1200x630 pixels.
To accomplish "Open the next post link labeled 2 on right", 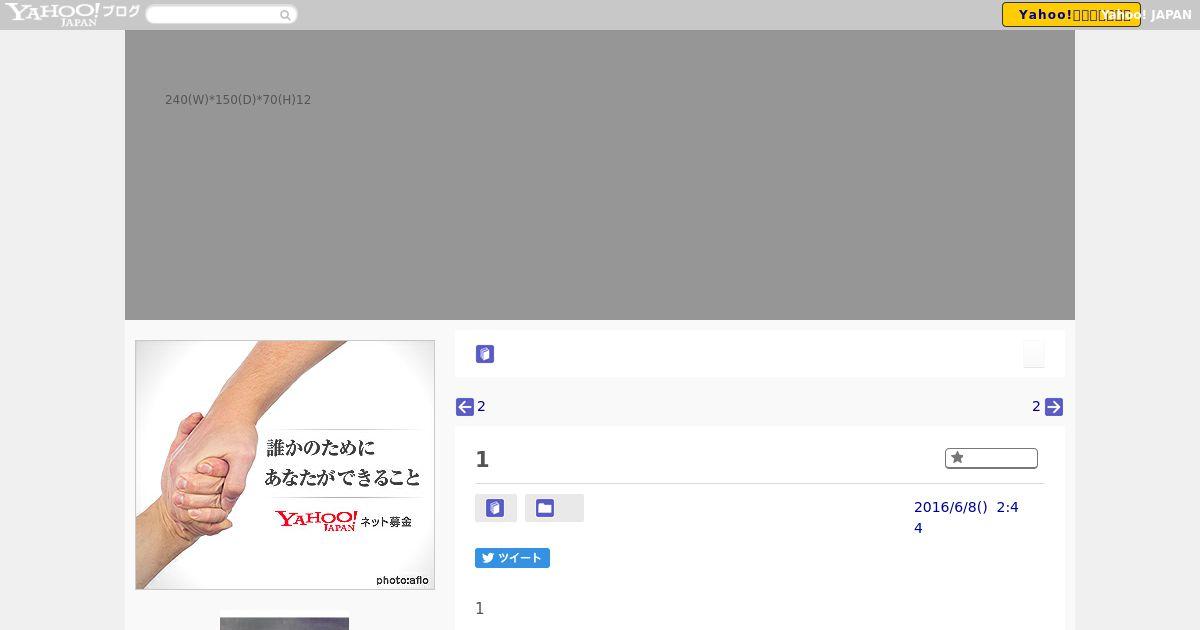I will click(1036, 407).
